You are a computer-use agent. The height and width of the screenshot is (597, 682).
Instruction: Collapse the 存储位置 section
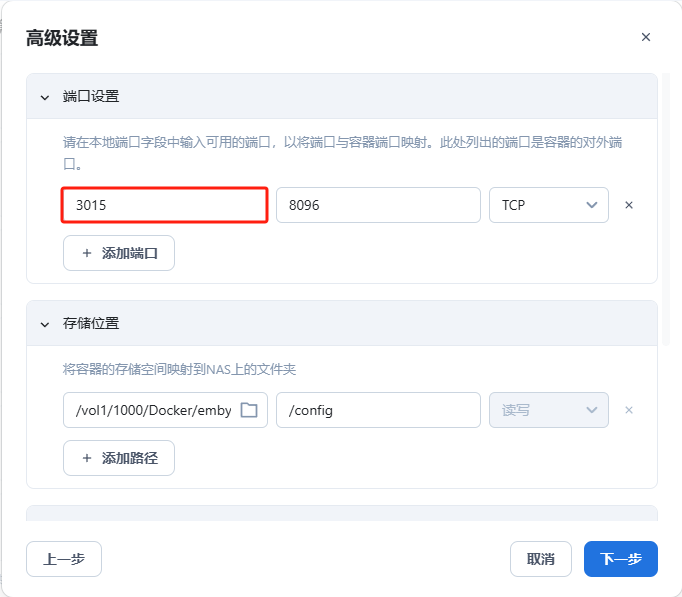45,324
